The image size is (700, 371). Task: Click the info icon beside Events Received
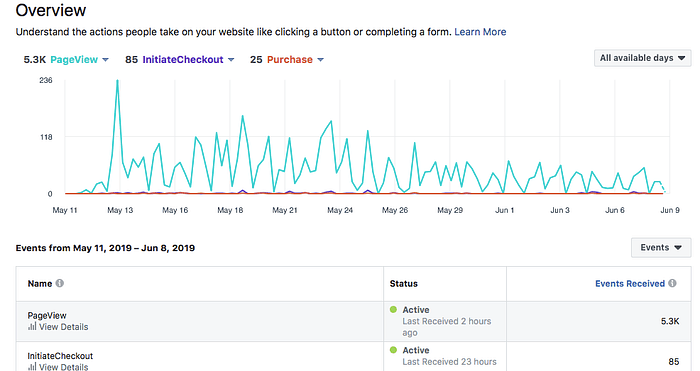pos(672,283)
